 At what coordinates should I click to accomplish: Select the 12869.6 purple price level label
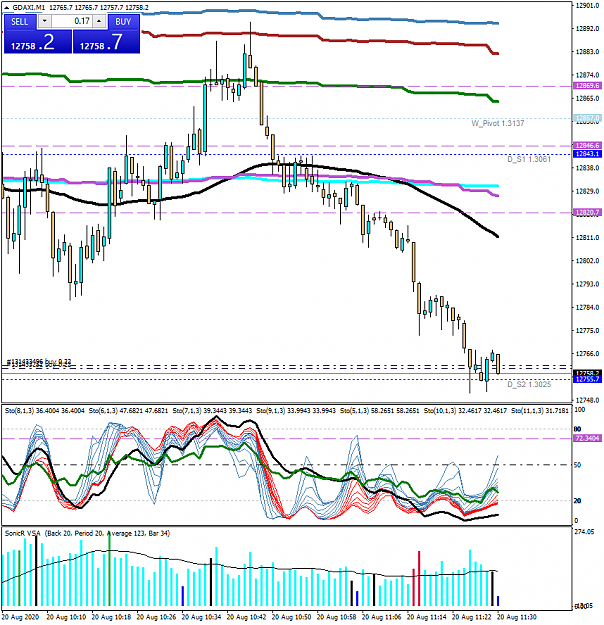pos(587,86)
